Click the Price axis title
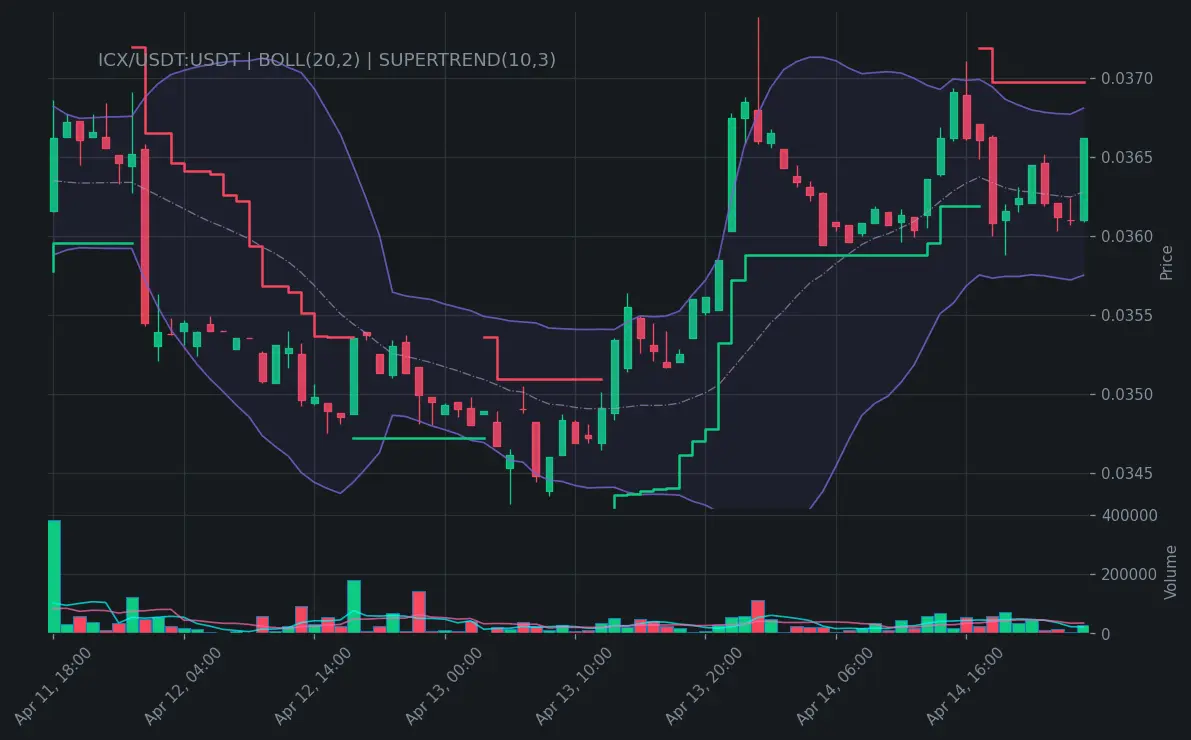Viewport: 1191px width, 740px height. [x=1167, y=263]
